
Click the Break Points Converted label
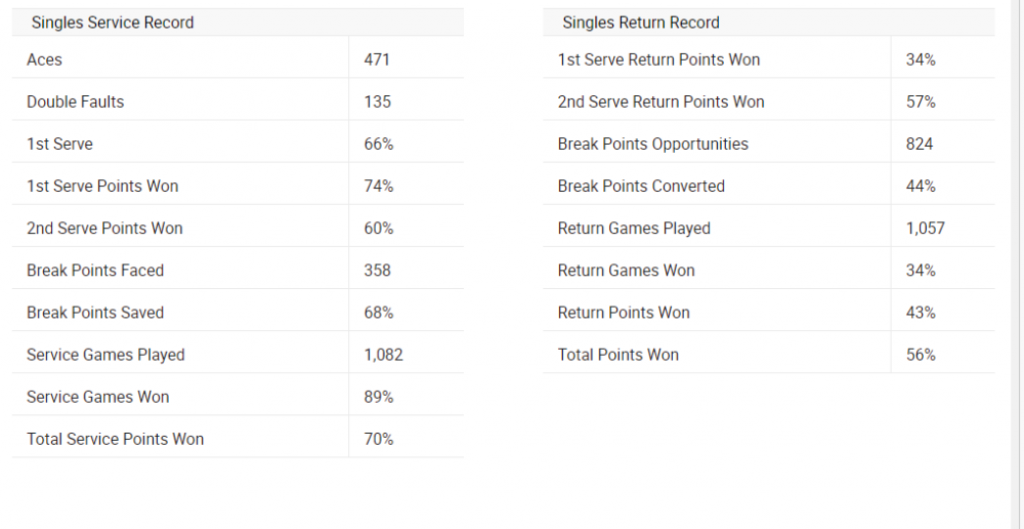coord(641,186)
